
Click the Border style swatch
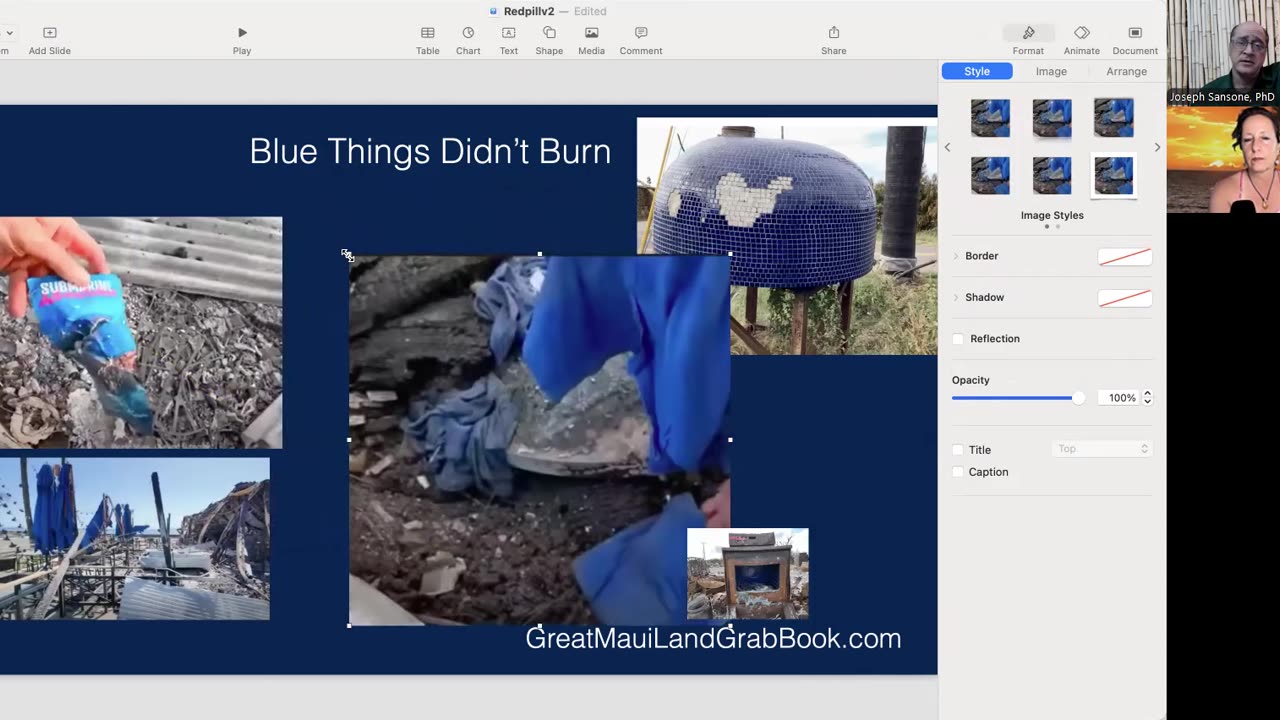[1125, 257]
